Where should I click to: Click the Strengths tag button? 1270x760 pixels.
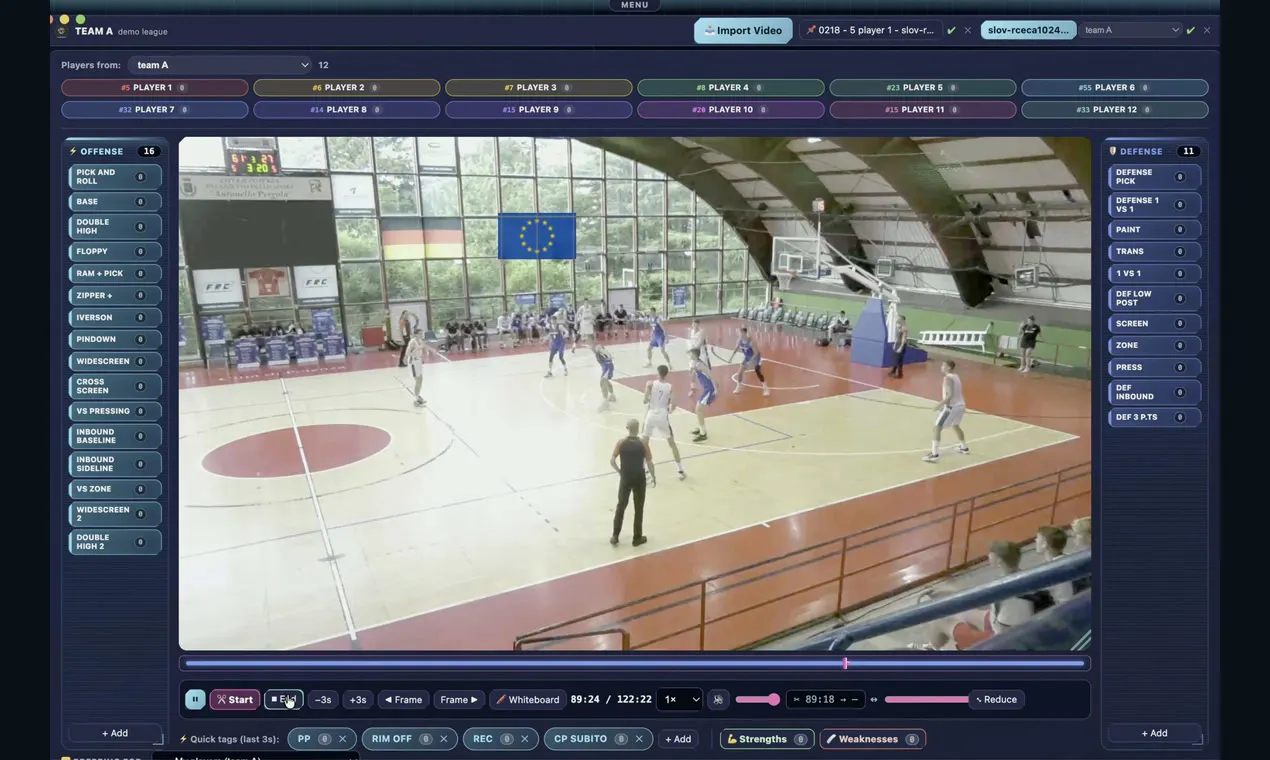click(x=766, y=739)
